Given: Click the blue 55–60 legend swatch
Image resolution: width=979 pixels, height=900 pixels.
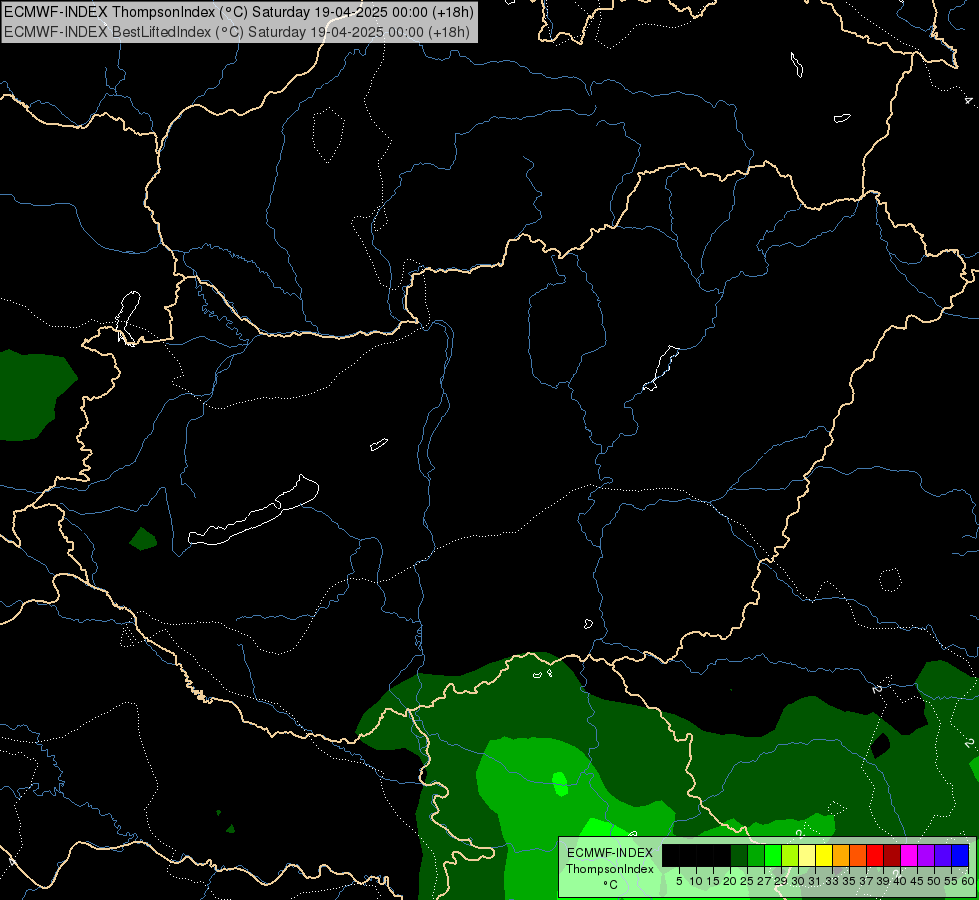Looking at the screenshot, I should pos(960,855).
